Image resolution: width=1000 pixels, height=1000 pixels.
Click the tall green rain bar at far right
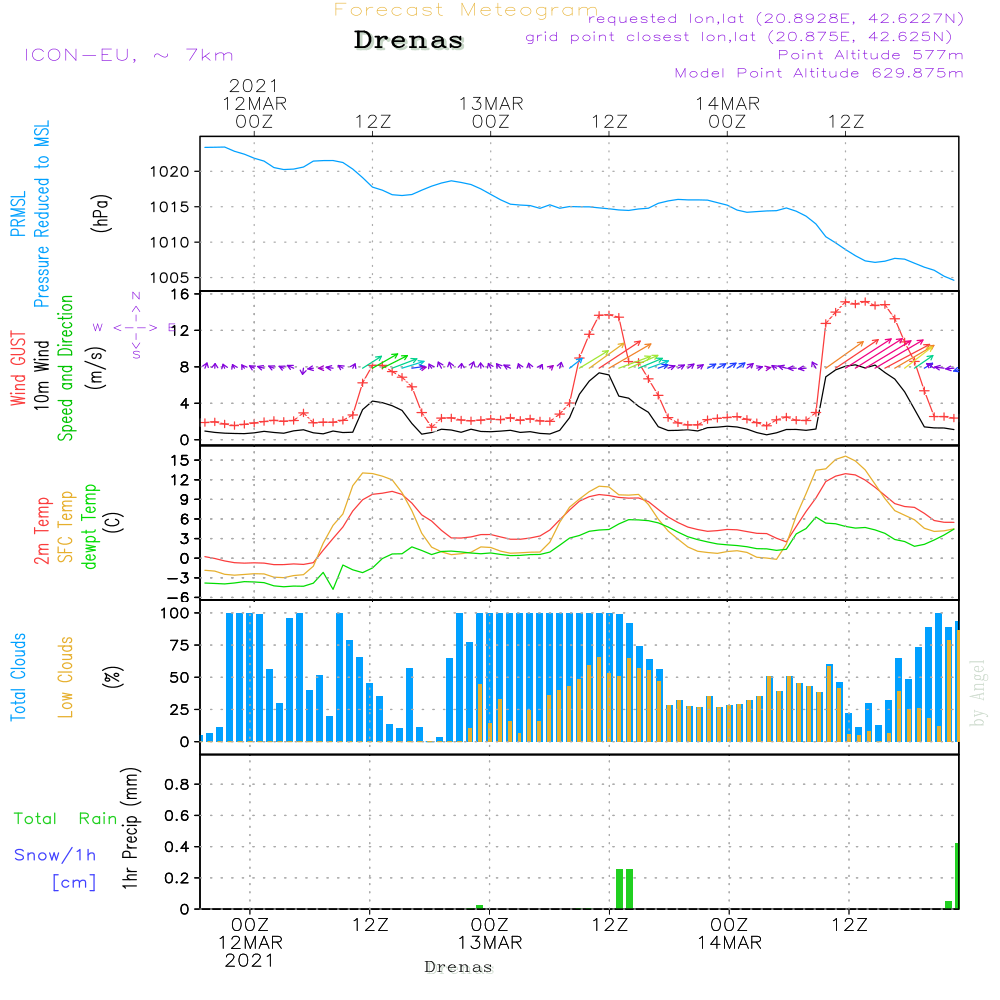[957, 876]
